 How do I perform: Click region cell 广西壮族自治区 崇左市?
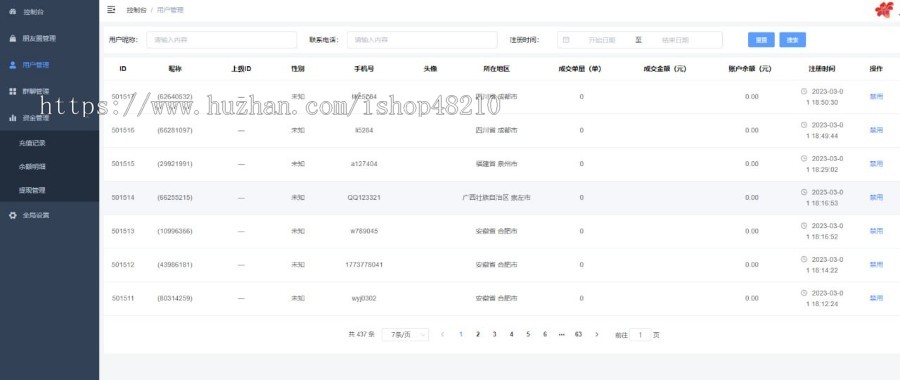click(496, 197)
